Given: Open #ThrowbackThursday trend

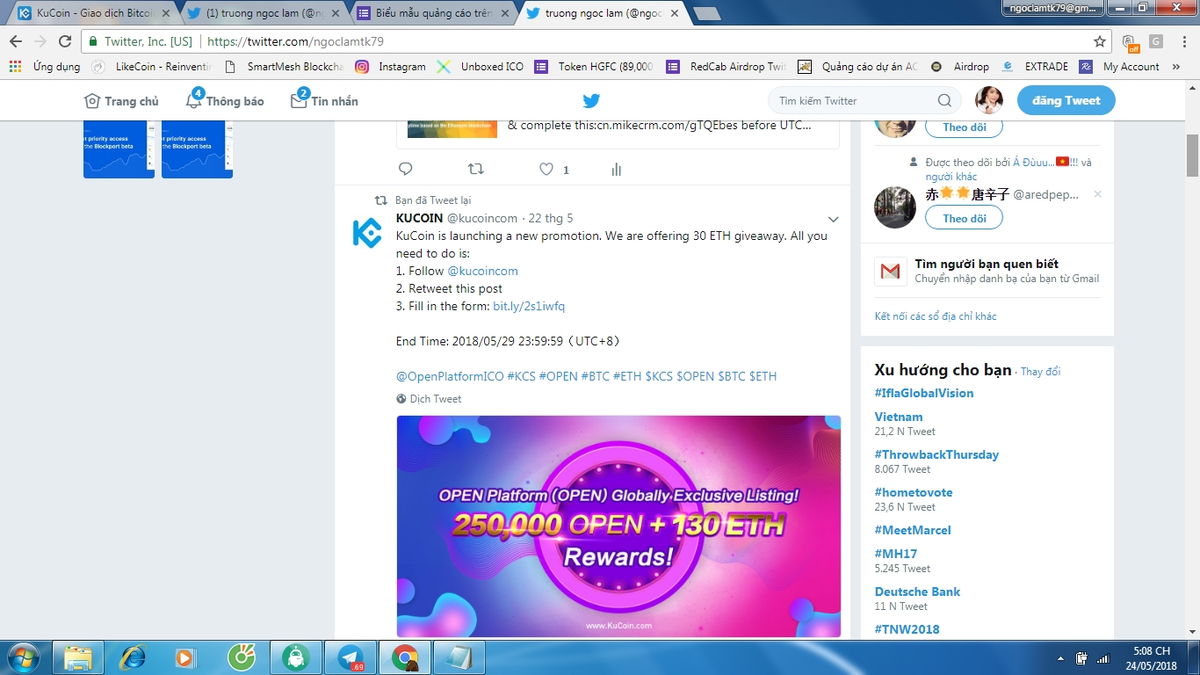Looking at the screenshot, I should tap(936, 455).
